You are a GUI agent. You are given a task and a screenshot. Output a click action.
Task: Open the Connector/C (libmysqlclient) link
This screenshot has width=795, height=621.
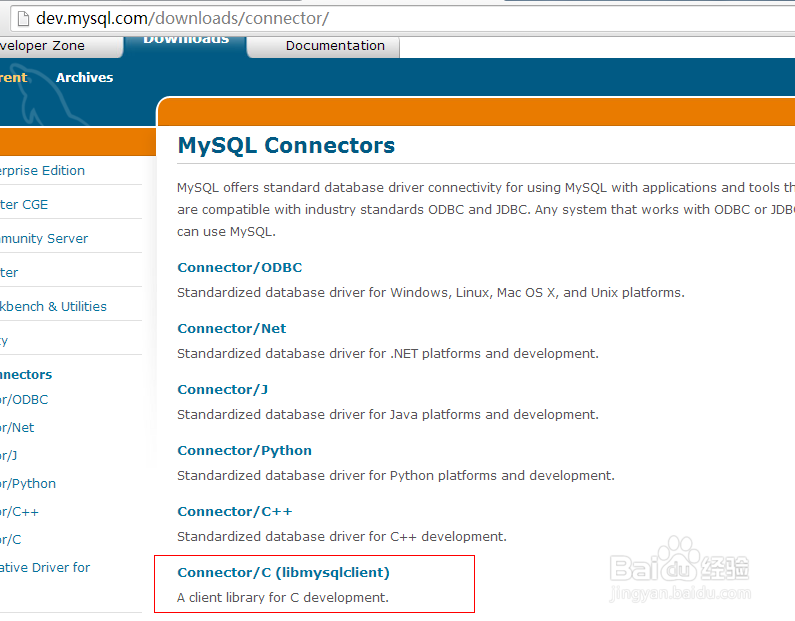click(283, 572)
